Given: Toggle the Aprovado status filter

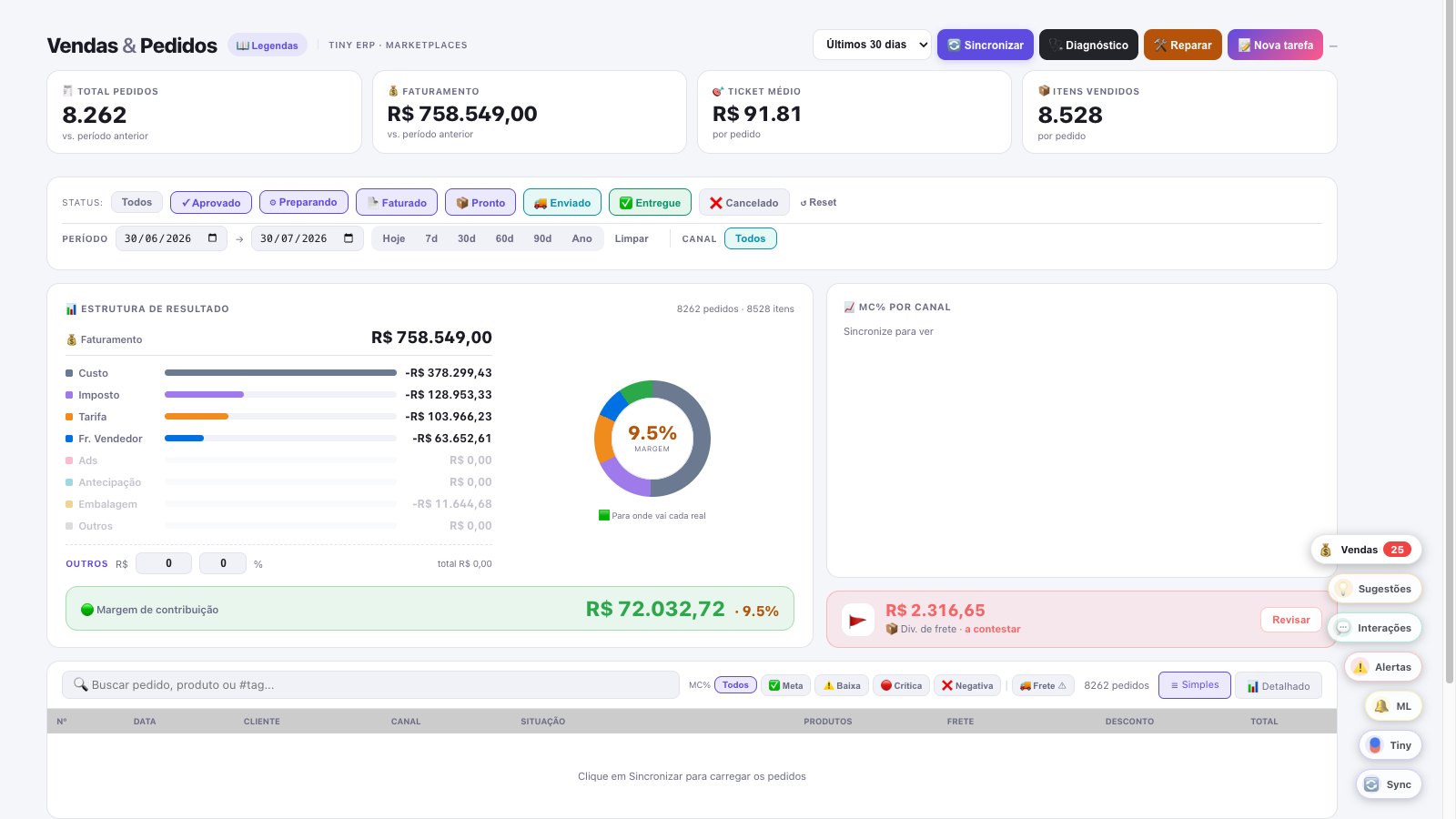Looking at the screenshot, I should point(211,202).
